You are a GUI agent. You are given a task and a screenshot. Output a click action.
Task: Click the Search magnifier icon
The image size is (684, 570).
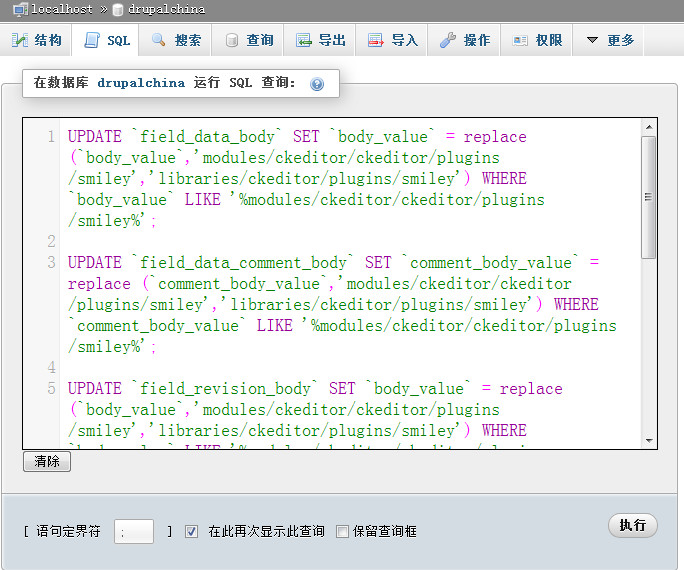(159, 40)
